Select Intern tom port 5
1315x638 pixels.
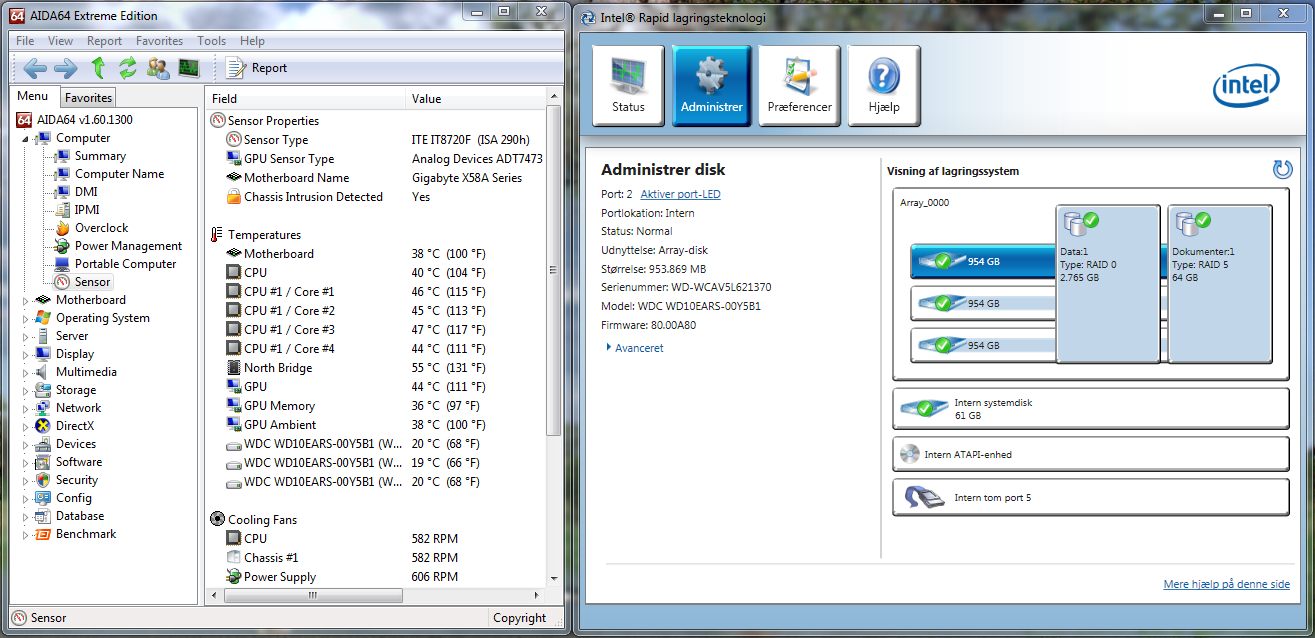tap(1090, 497)
